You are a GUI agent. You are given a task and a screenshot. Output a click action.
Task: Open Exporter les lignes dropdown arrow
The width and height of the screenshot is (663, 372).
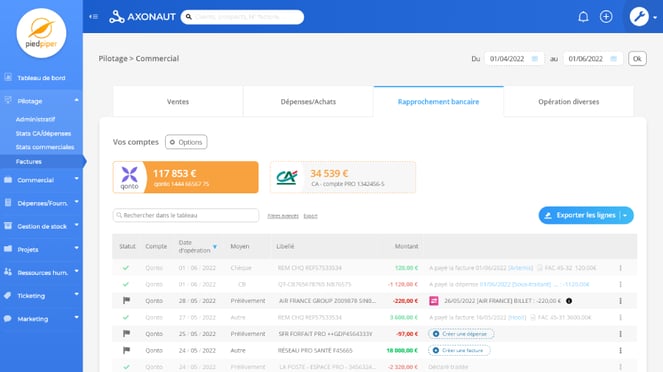(625, 215)
